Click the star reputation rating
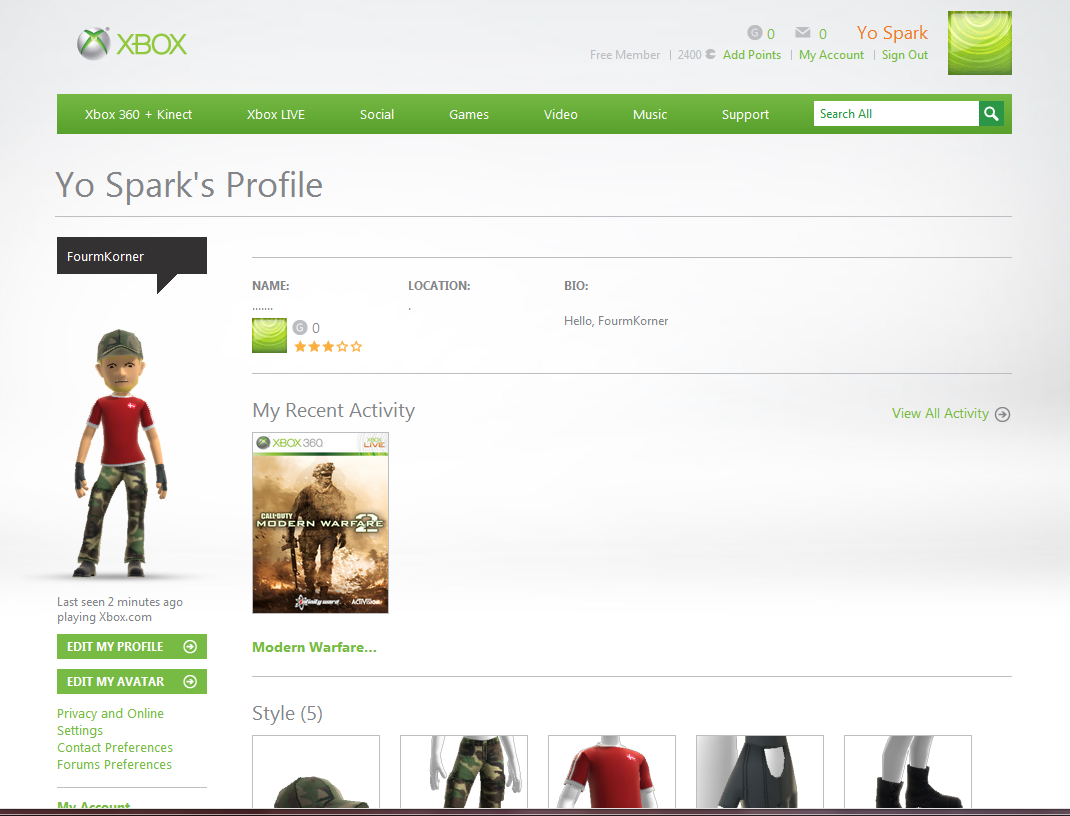 click(x=328, y=347)
